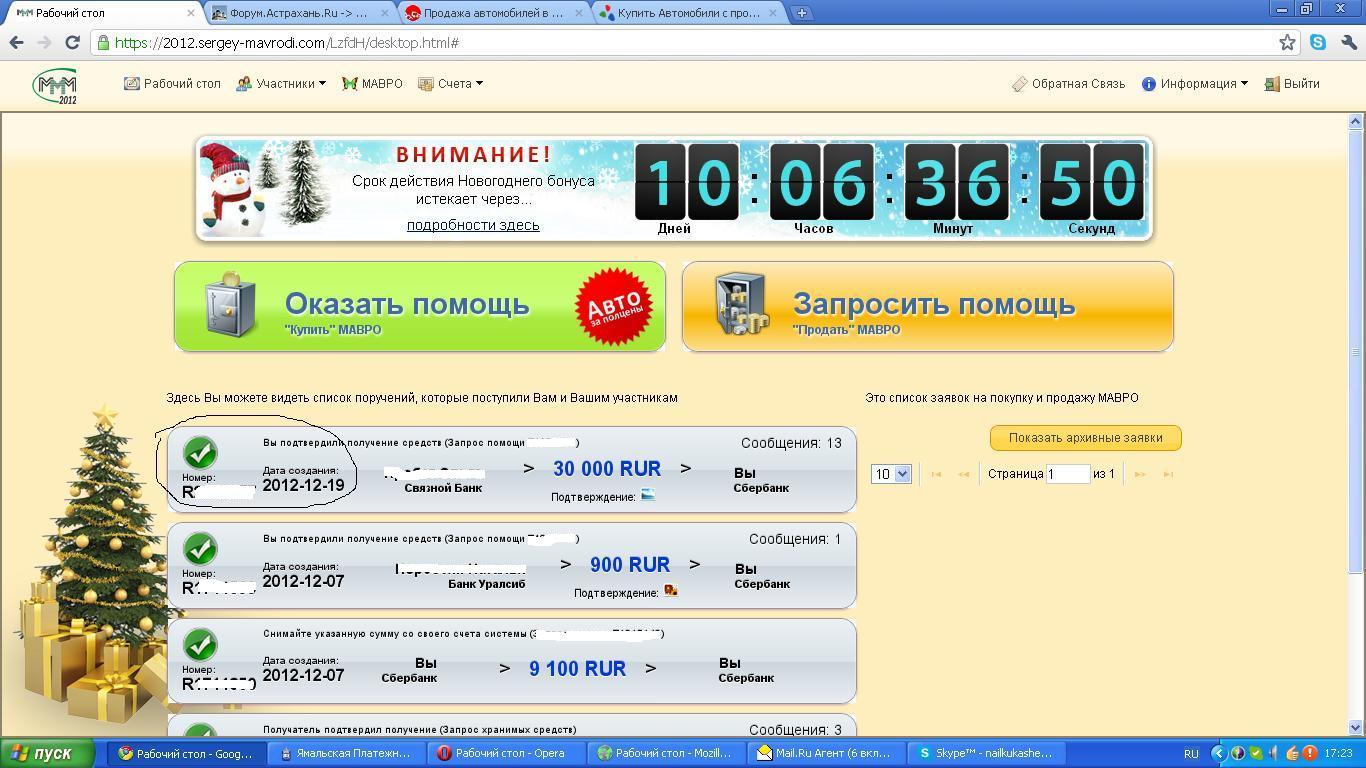Screen dimensions: 1366x768
Task: Expand the Счета dropdown menu
Action: 450,84
